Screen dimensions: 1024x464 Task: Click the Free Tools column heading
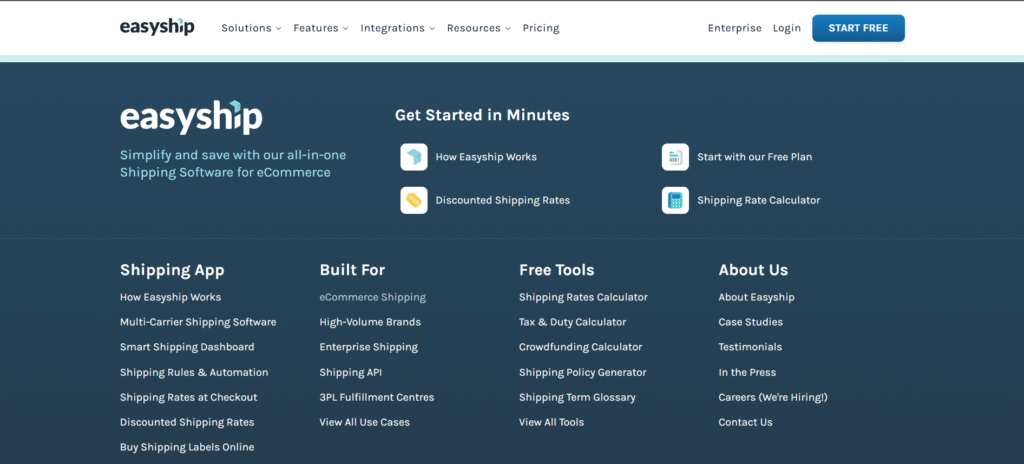coord(556,270)
